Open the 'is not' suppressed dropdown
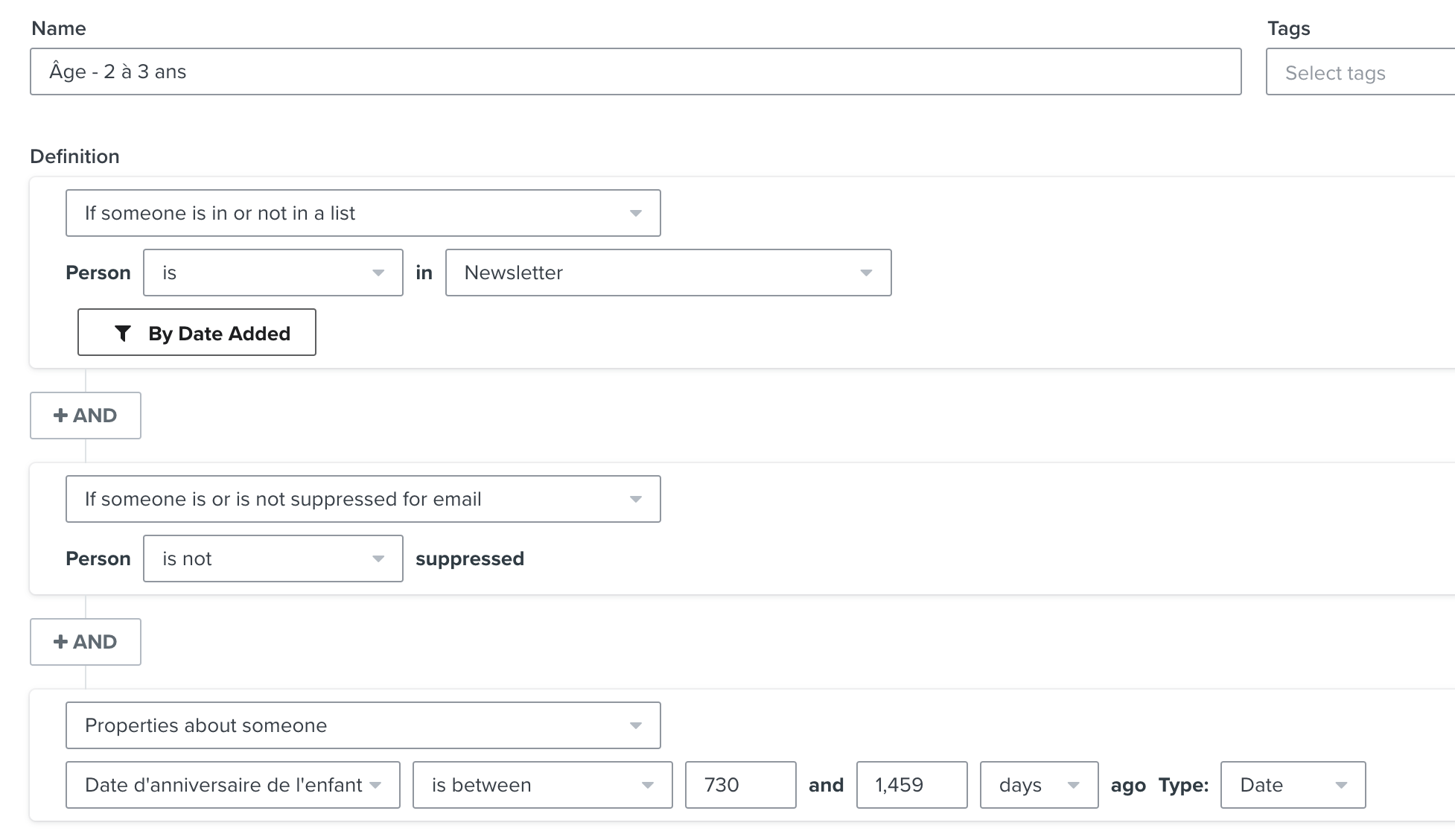 coord(273,559)
